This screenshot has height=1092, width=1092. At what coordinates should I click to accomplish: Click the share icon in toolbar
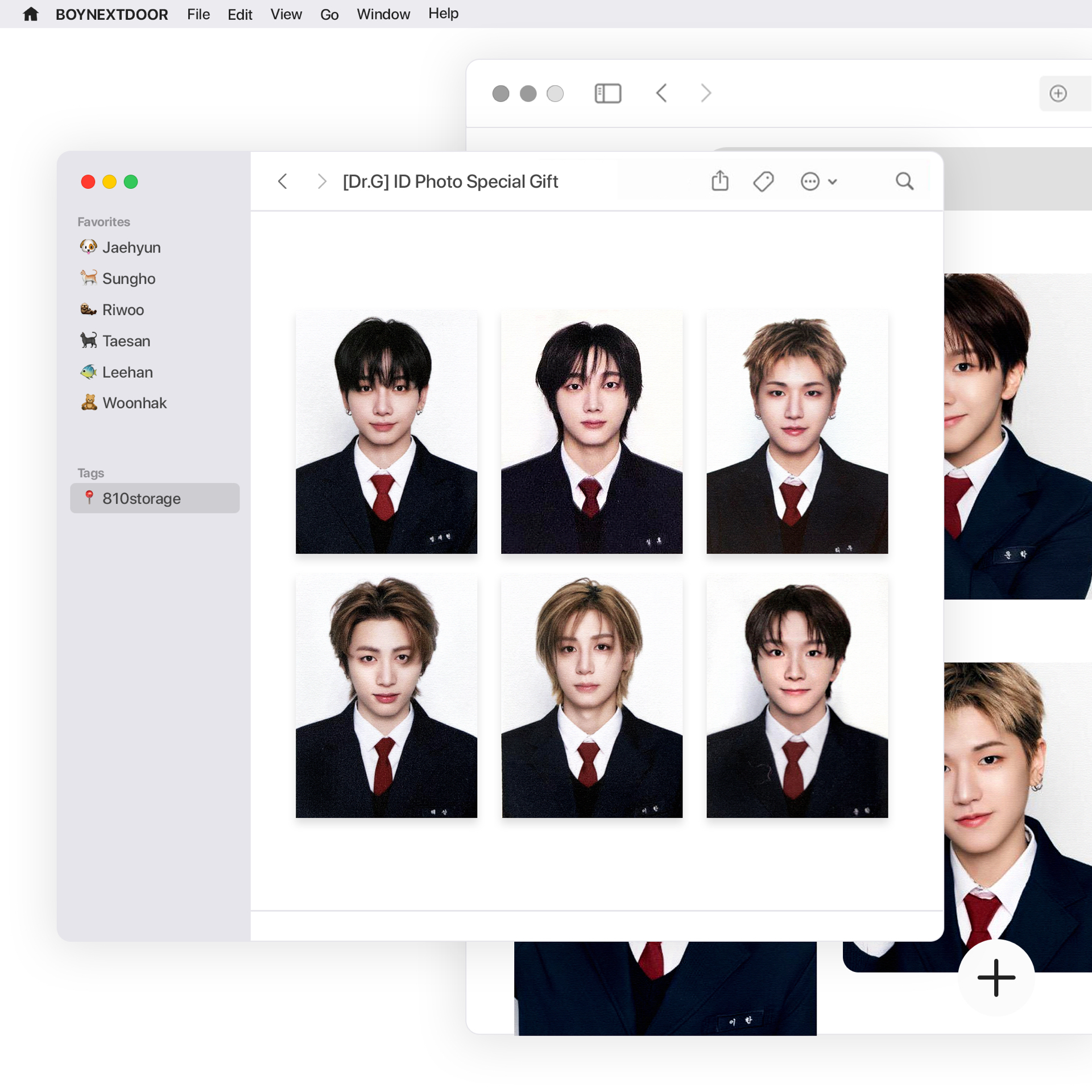(x=720, y=181)
